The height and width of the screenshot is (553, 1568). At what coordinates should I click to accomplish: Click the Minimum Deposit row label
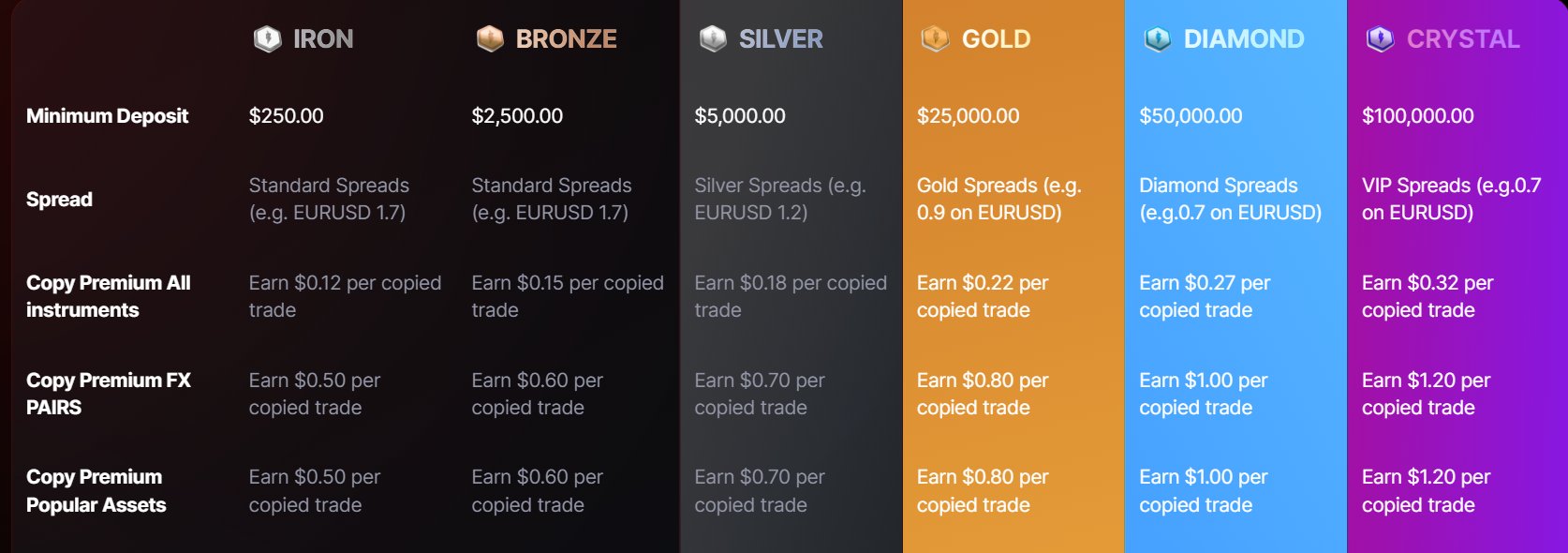(108, 116)
